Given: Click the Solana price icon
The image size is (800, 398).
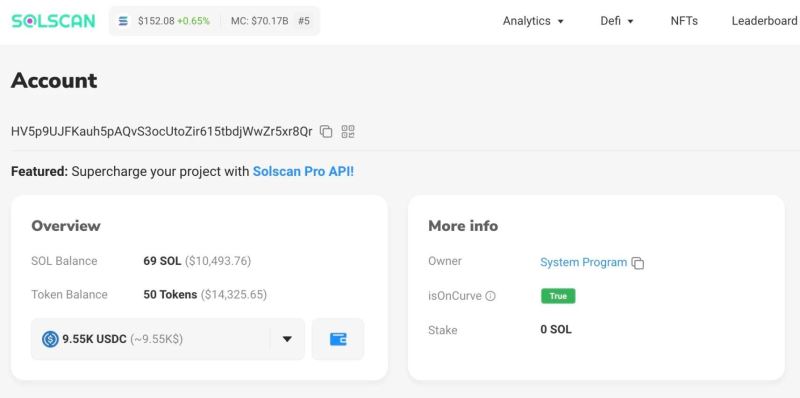Looking at the screenshot, I should coord(123,21).
